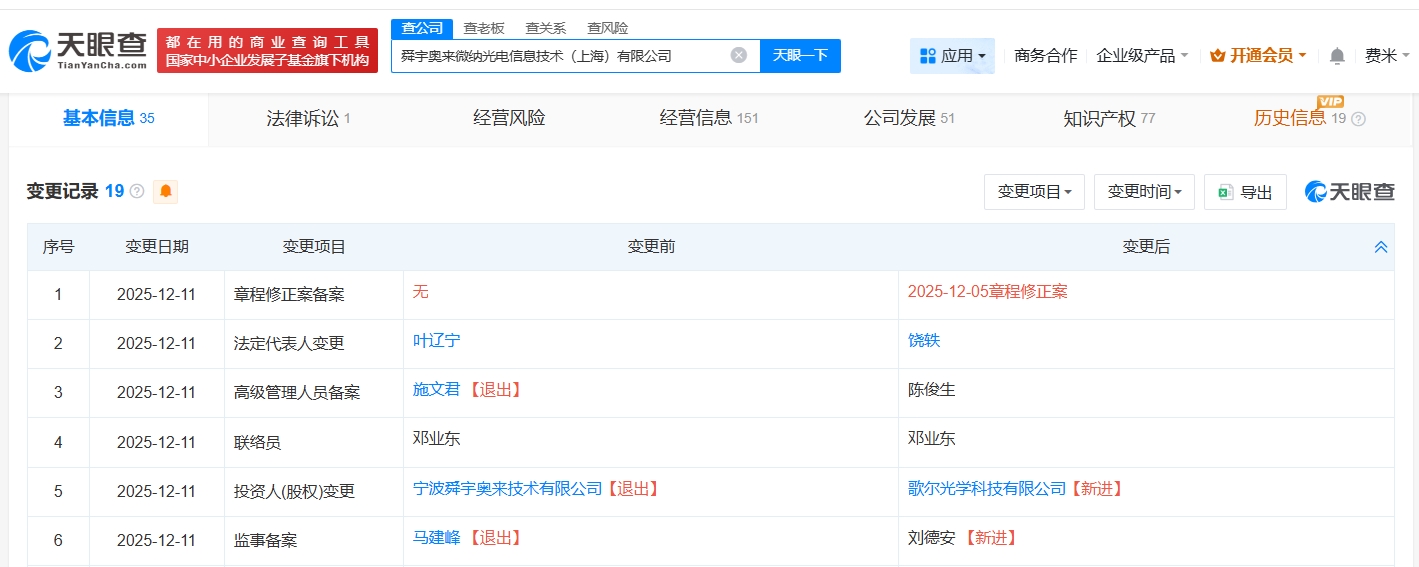This screenshot has height=567, width=1419.
Task: Export records via 导出 Excel button
Action: (x=1245, y=192)
